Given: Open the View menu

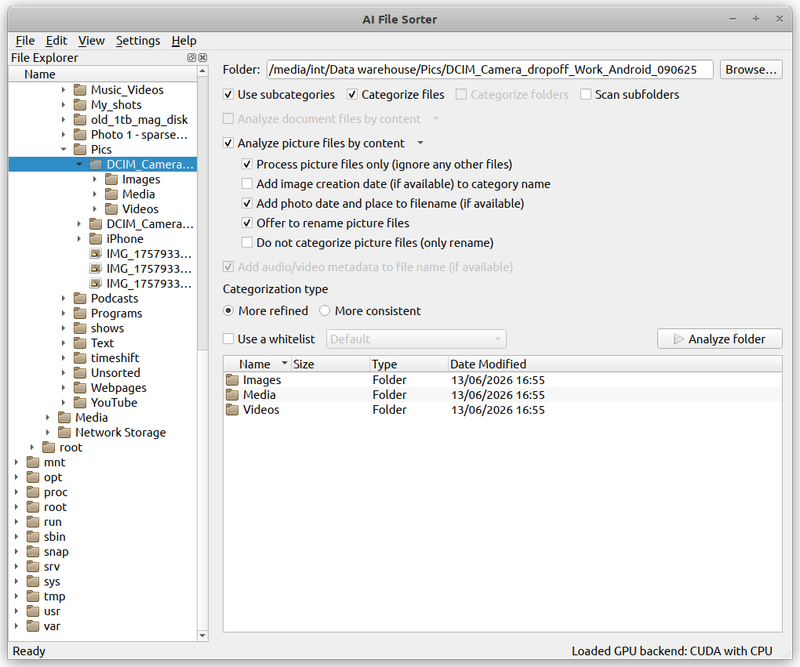Looking at the screenshot, I should (91, 40).
